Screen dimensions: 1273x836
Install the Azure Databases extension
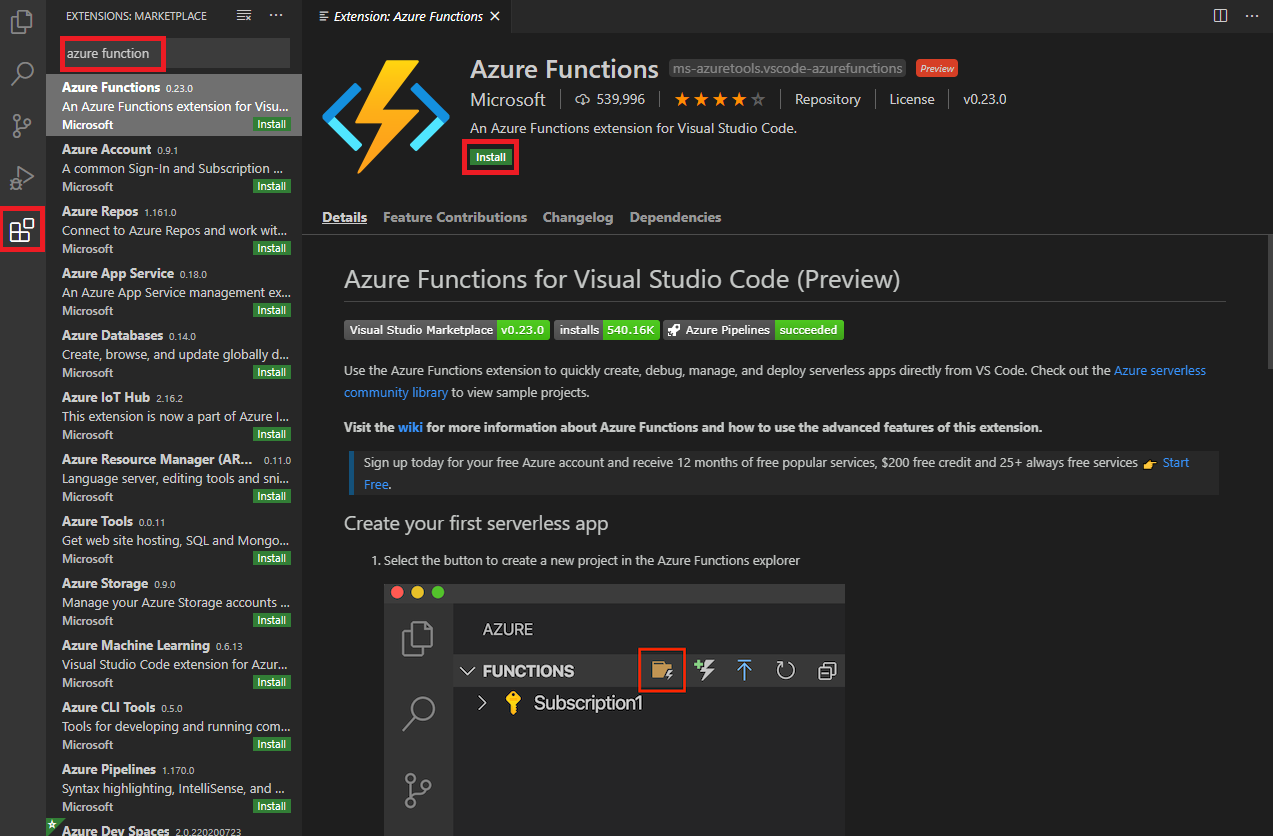(272, 373)
